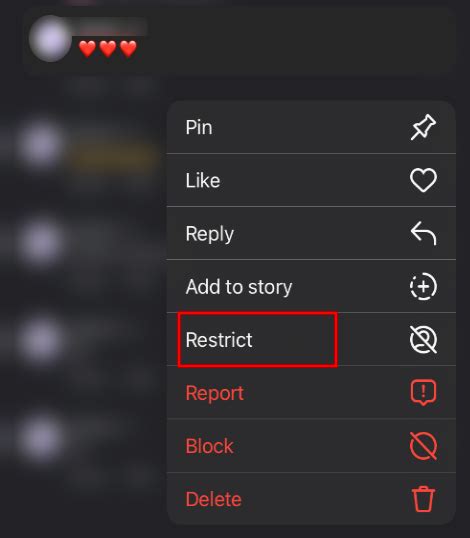Tap the three red hearts comment

click(108, 49)
